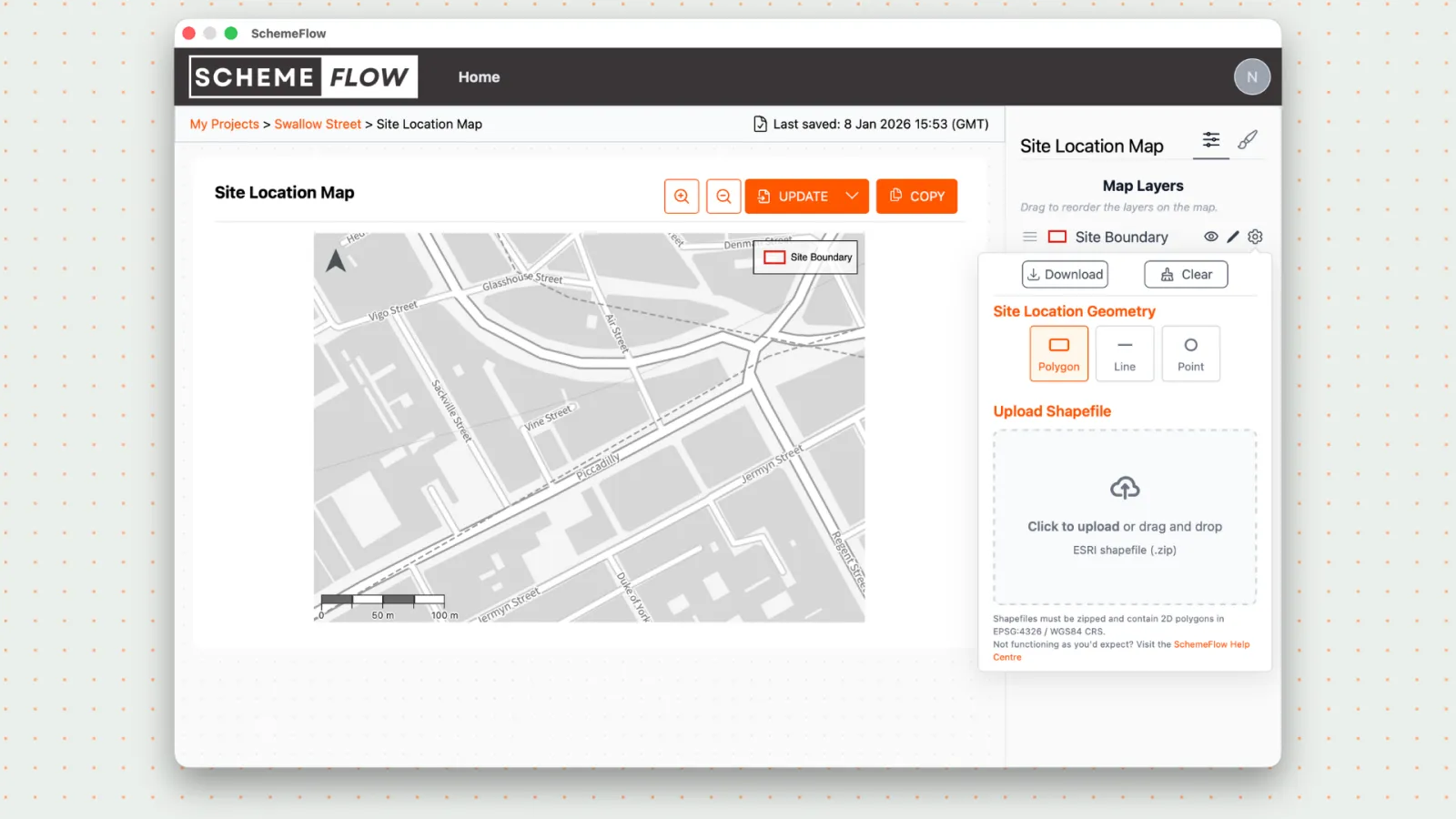Click the zoom in magnifier button
Screen dimensions: 1456x819
(x=682, y=197)
